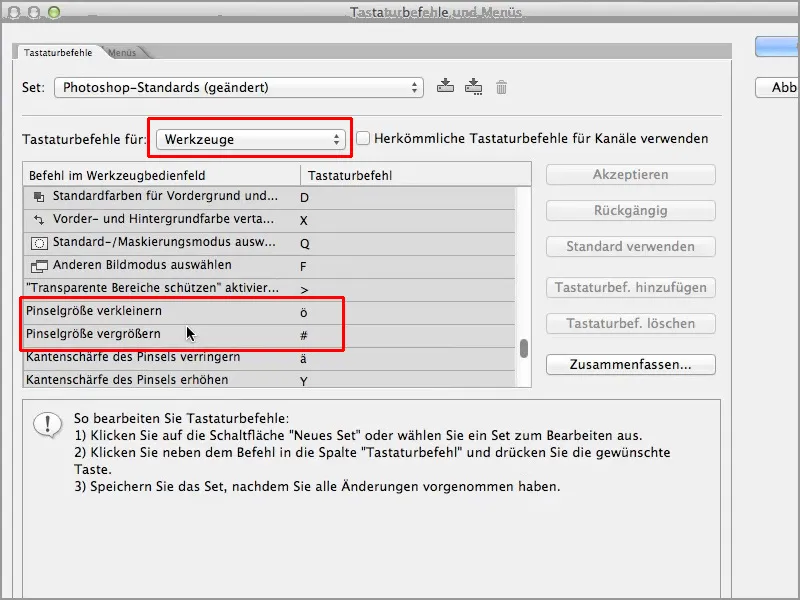The width and height of the screenshot is (800, 600).
Task: Click Befehl im Werkzeugbedienfeld column header
Action: [162, 176]
